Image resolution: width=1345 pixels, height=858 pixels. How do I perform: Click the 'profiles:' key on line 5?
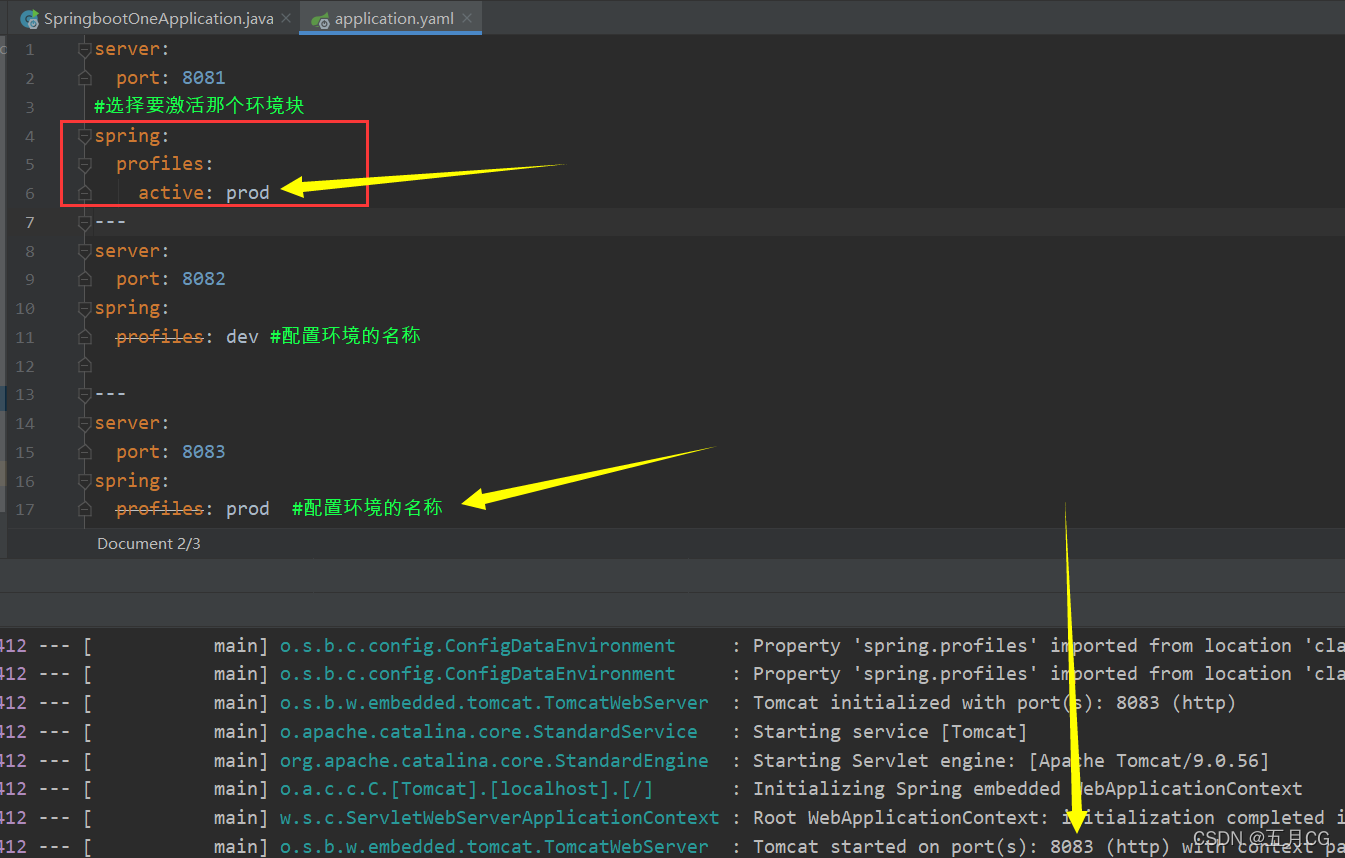coord(165,164)
